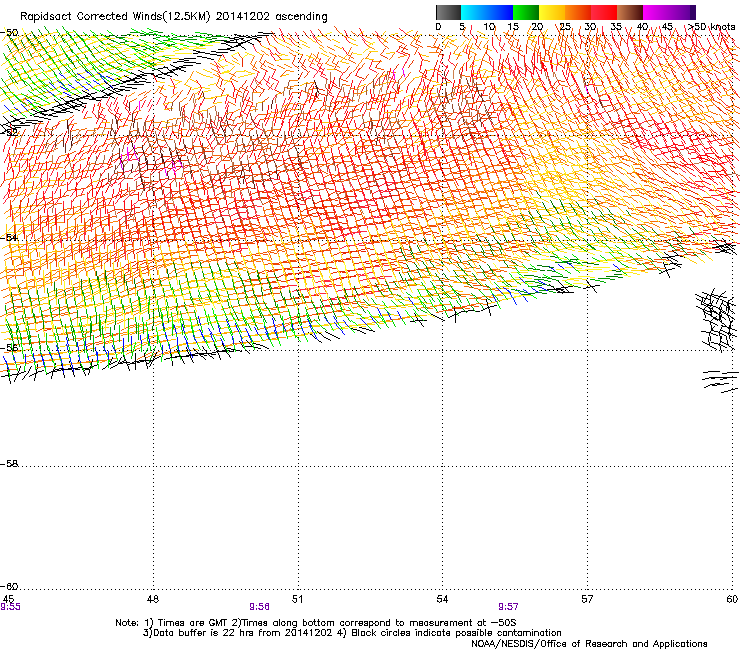Screen dimensions: 740x650
Task: Click the black contaminated wind barb cluster near longitude 60
Action: (716, 320)
